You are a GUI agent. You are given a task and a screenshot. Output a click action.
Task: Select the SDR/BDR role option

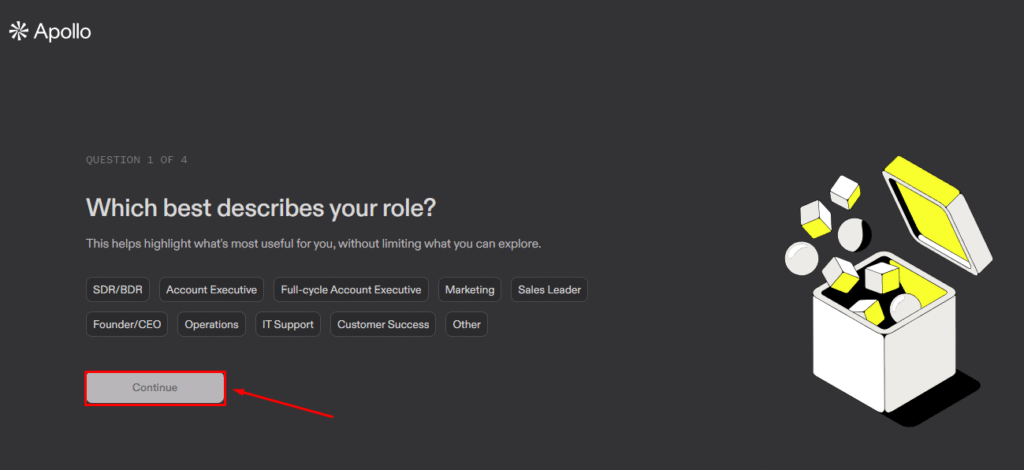(118, 290)
